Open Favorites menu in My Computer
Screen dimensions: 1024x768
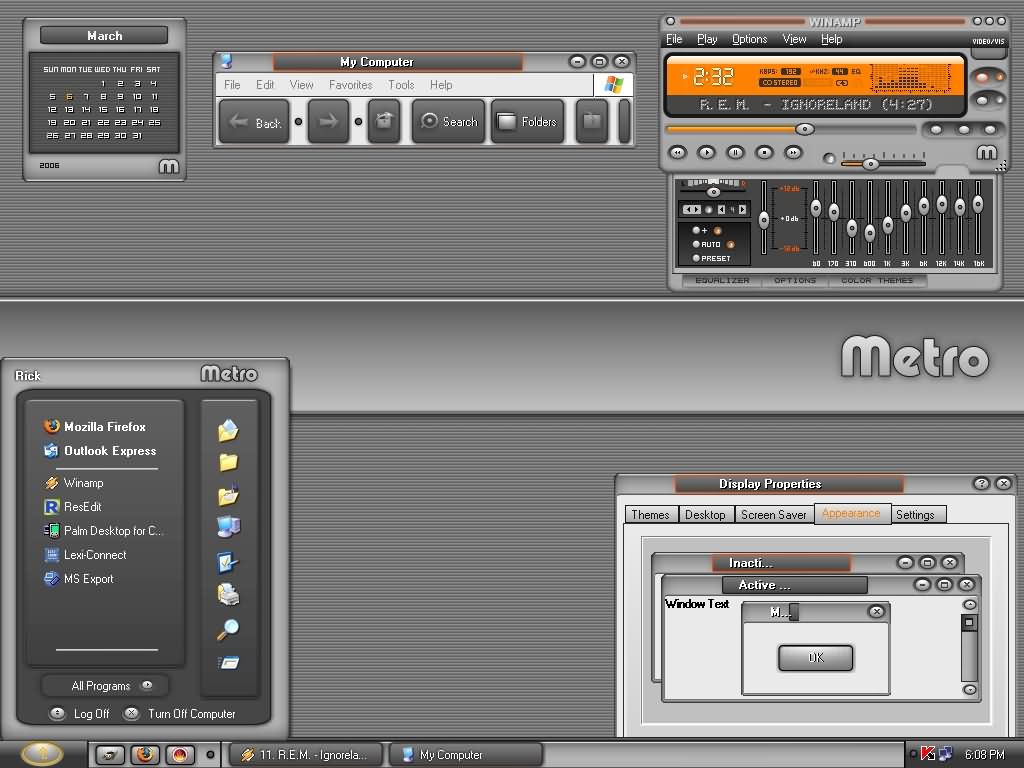[x=351, y=85]
